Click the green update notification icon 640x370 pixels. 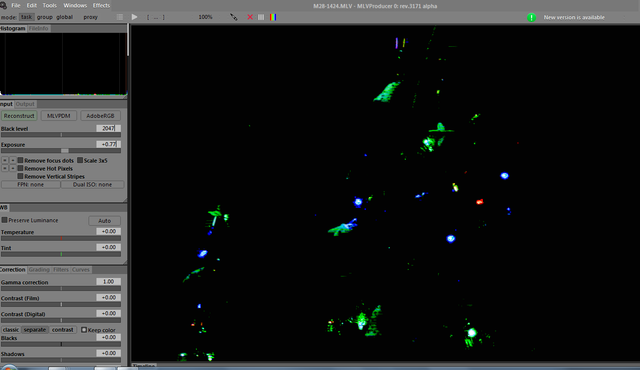point(531,17)
